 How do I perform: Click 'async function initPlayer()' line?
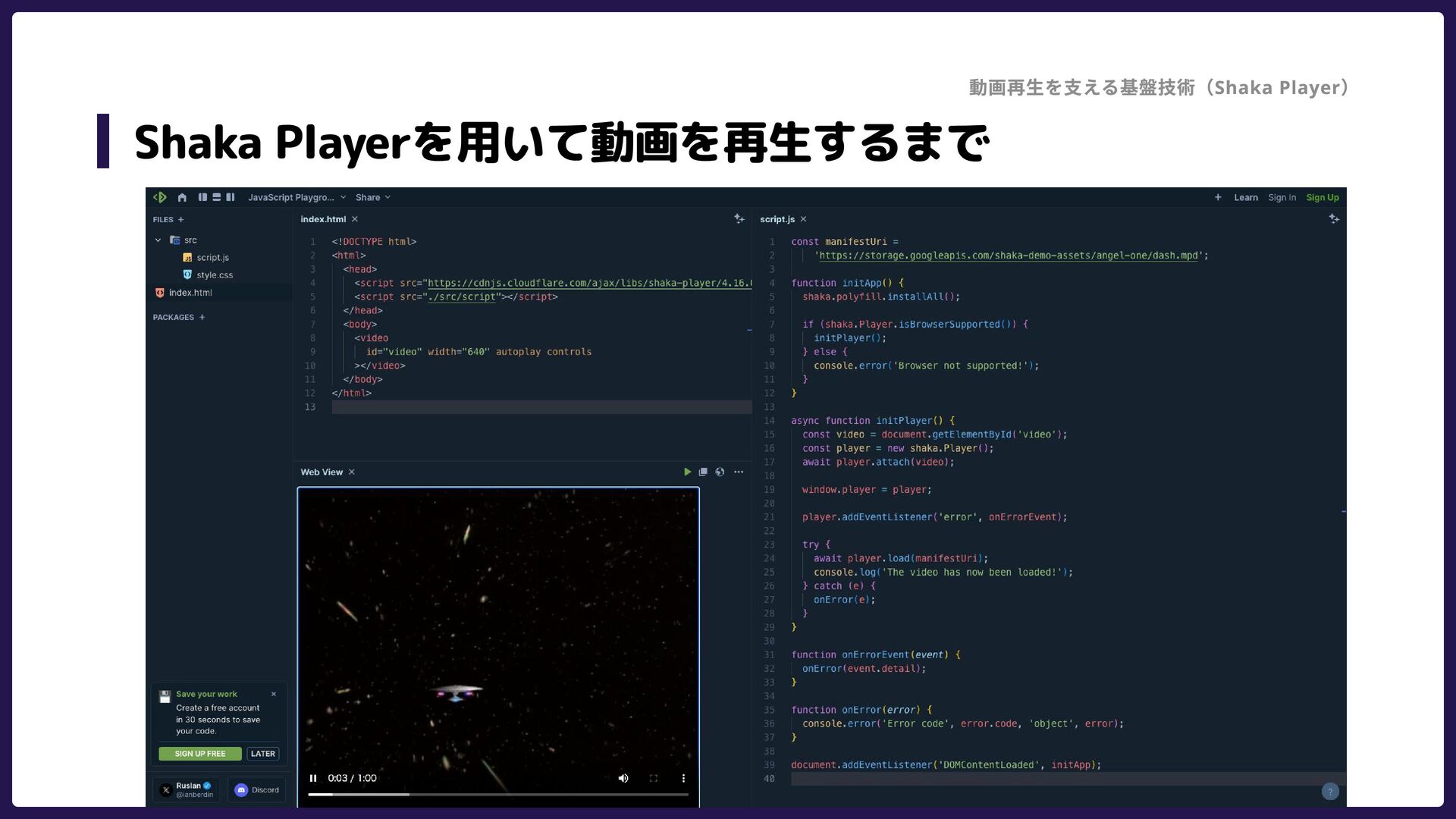(x=873, y=421)
